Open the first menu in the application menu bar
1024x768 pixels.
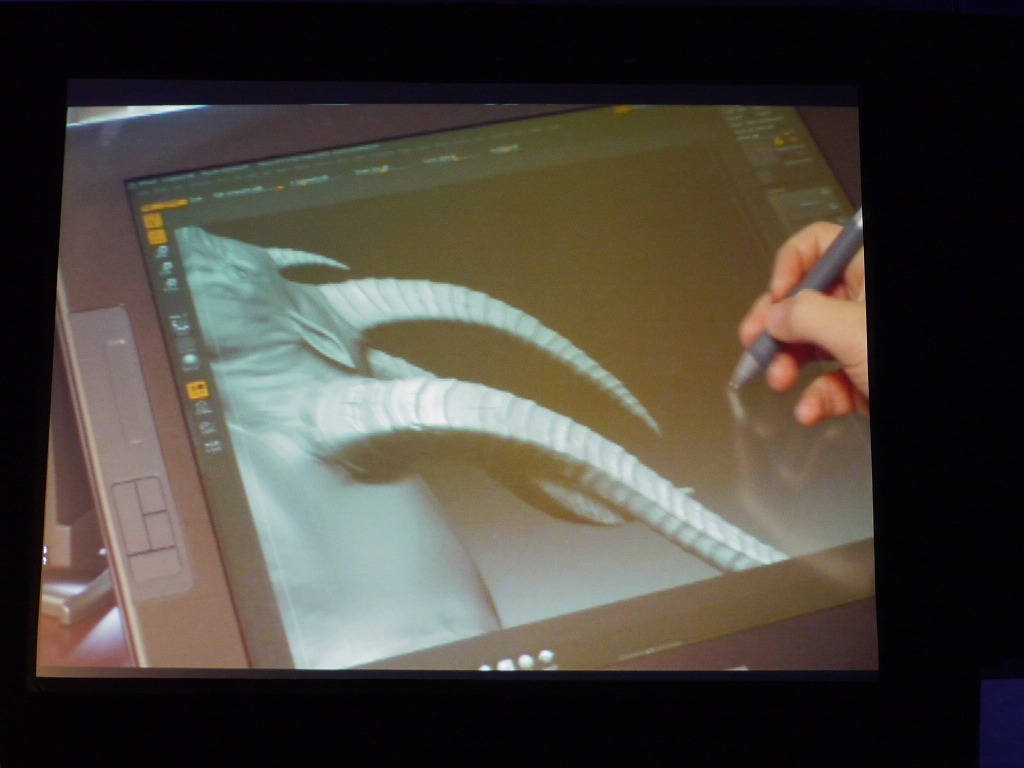[150, 180]
